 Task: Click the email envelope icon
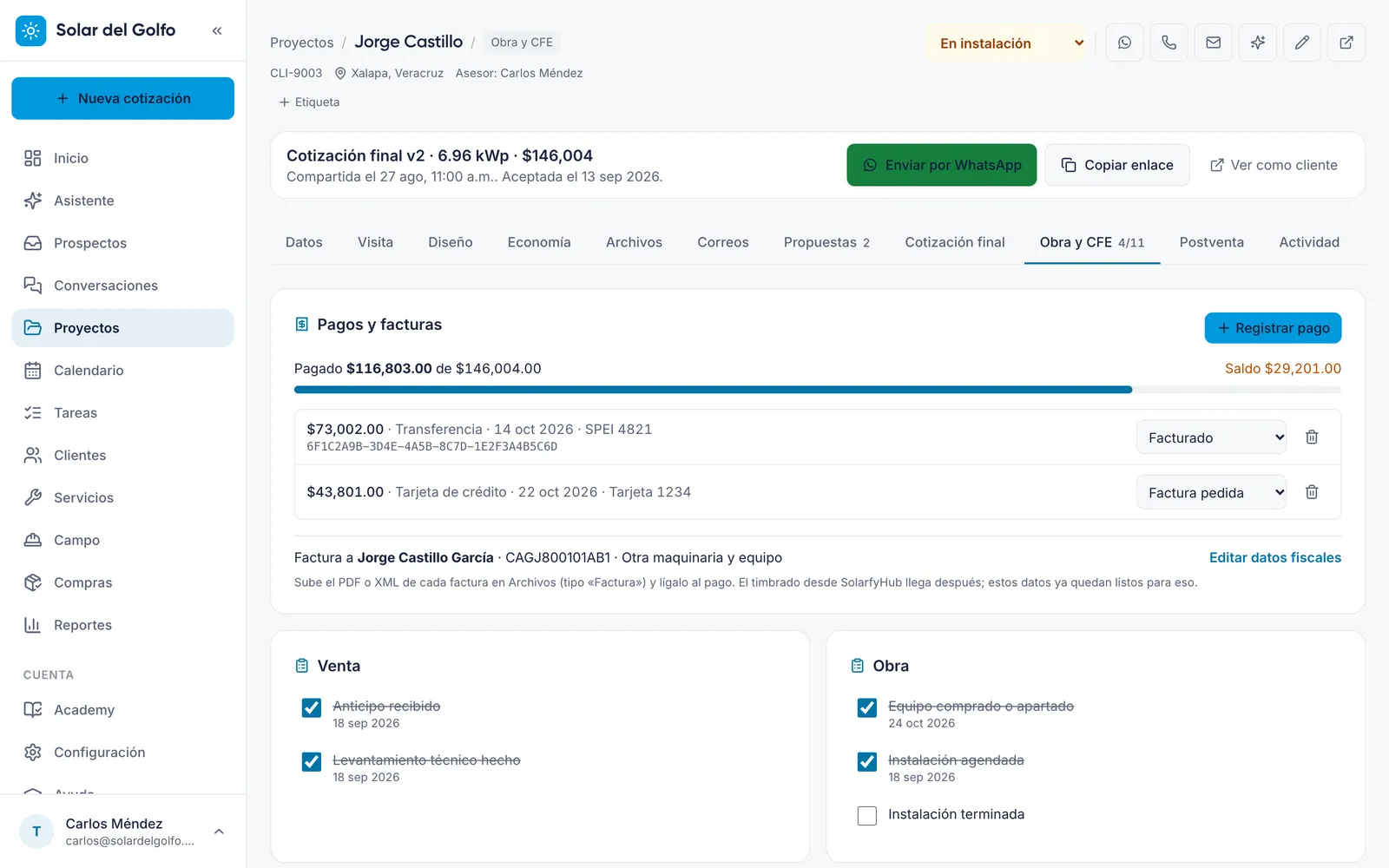[1213, 43]
